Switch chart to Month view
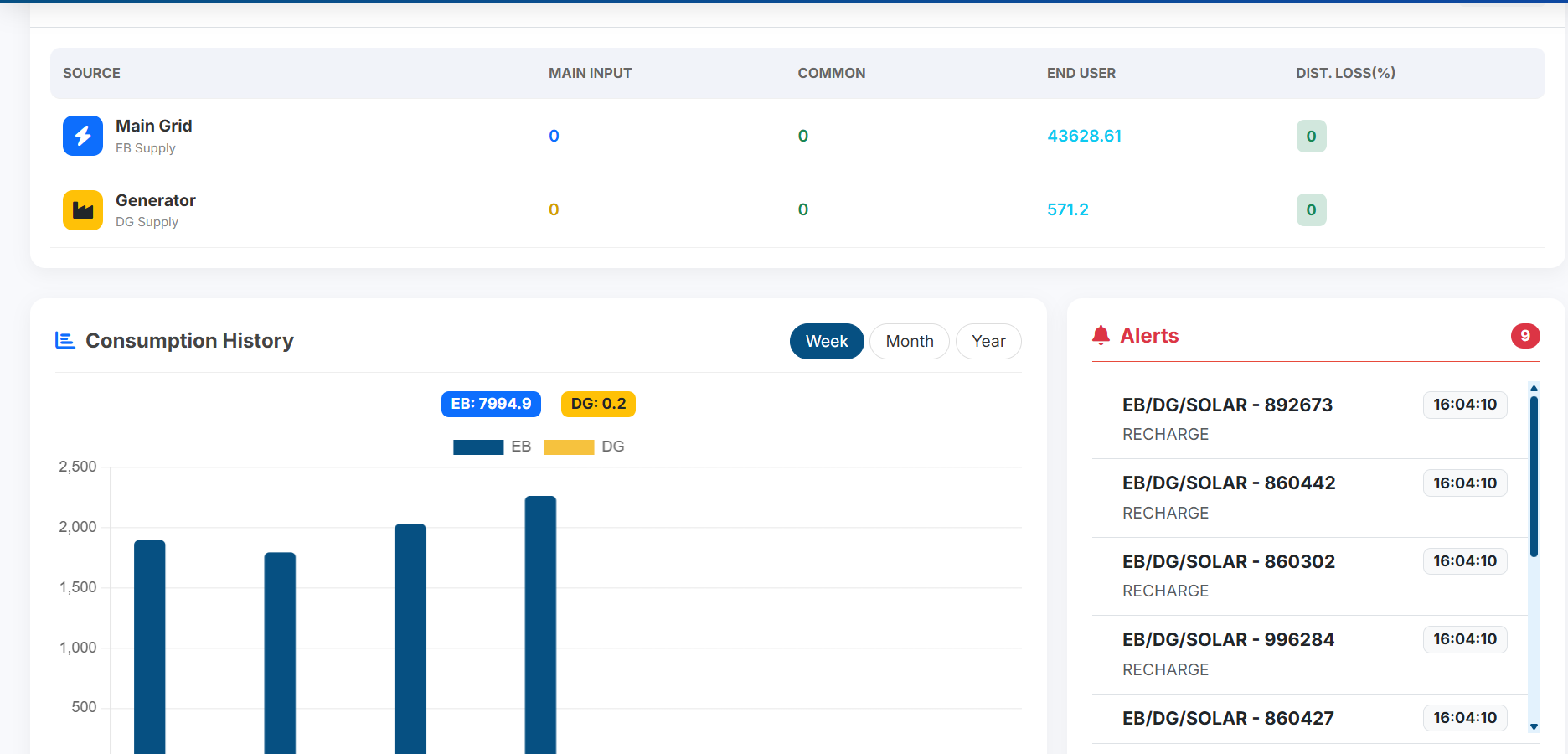The image size is (1568, 754). click(909, 342)
